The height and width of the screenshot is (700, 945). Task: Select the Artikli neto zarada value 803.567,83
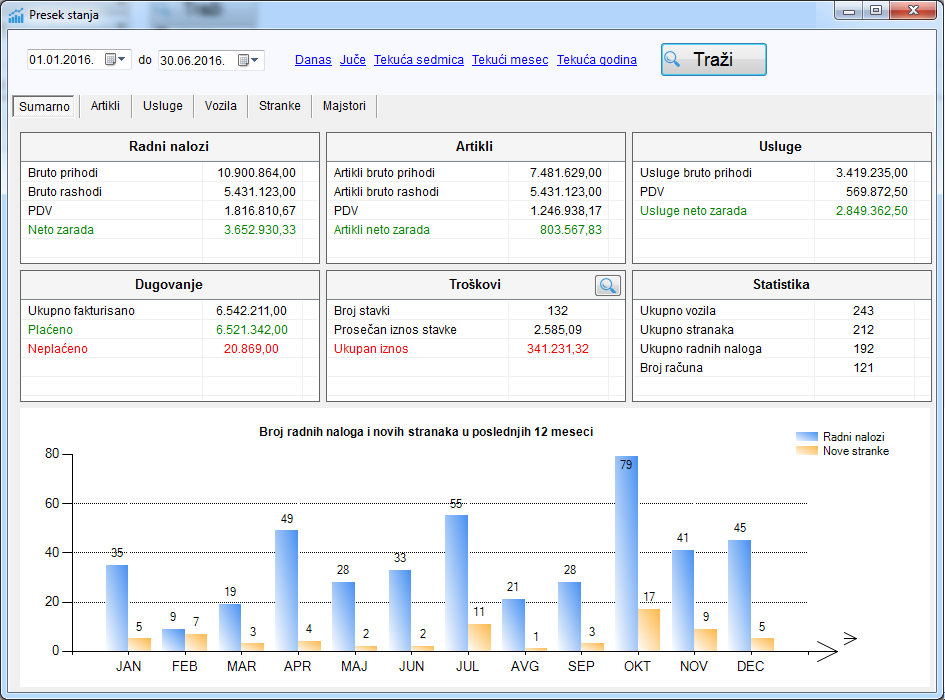point(571,230)
